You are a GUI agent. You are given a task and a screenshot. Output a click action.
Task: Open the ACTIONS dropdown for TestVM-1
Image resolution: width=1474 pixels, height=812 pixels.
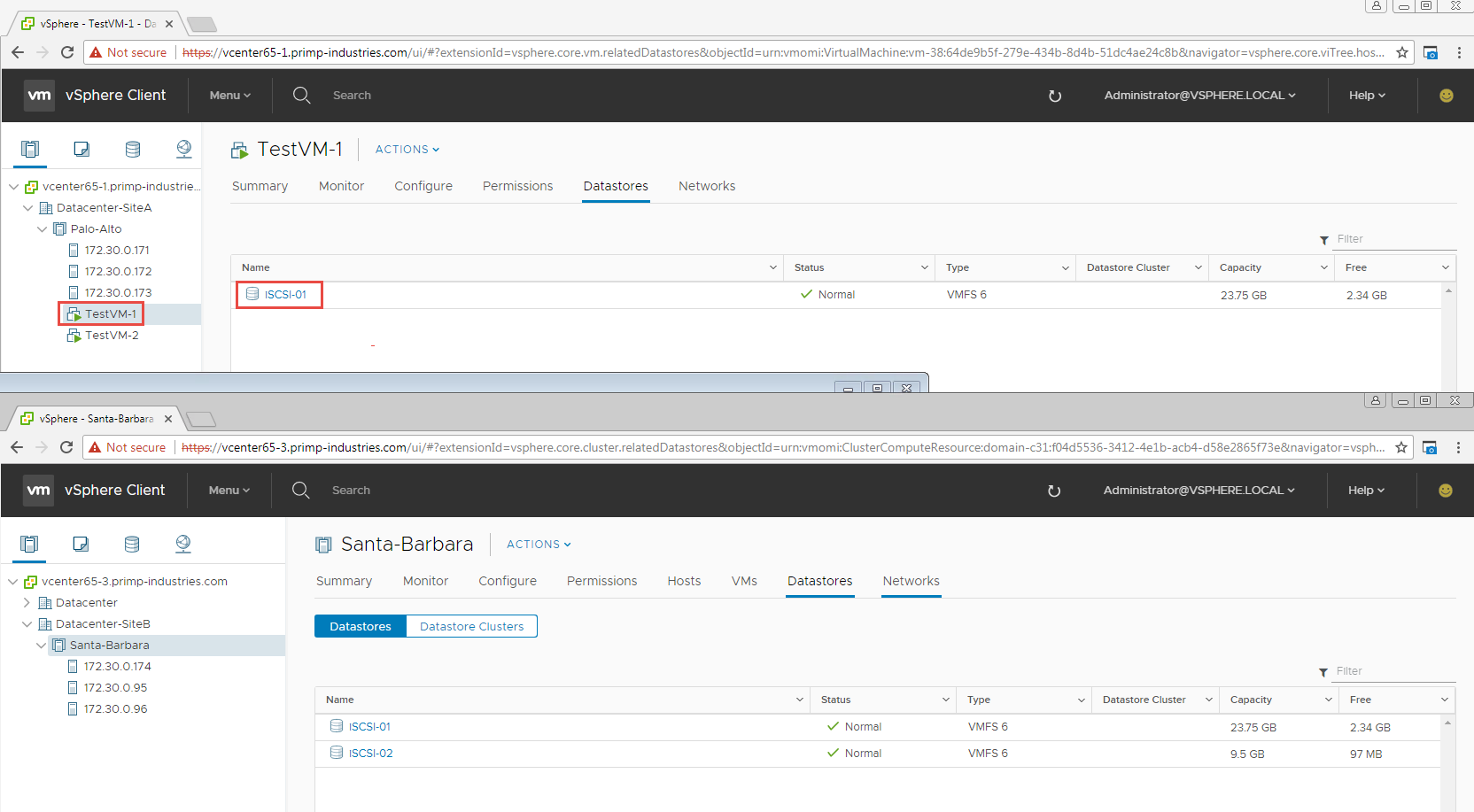[406, 149]
